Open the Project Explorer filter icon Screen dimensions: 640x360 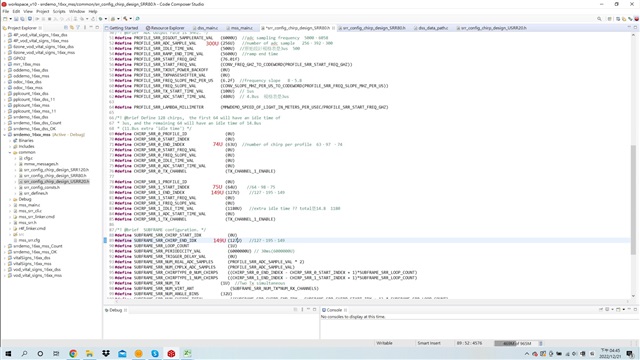78,28
